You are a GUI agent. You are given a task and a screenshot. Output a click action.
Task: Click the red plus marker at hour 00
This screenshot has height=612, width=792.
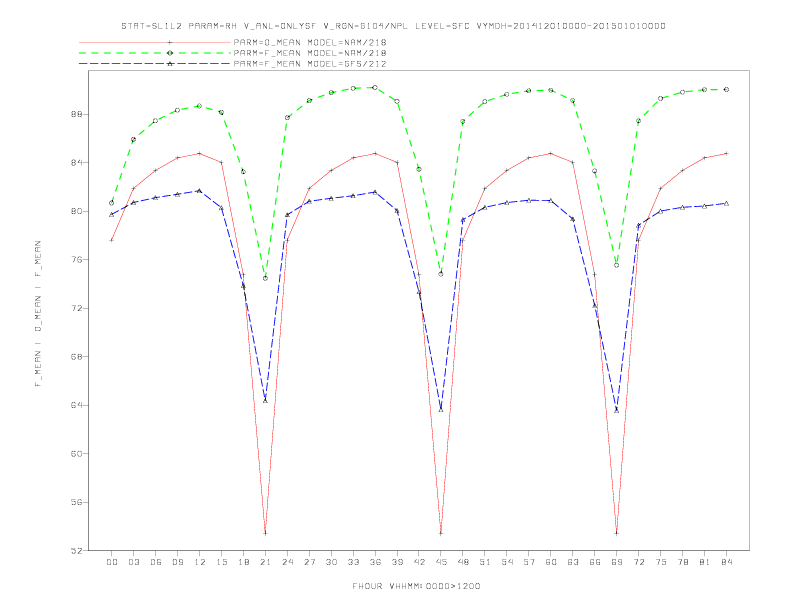click(112, 240)
